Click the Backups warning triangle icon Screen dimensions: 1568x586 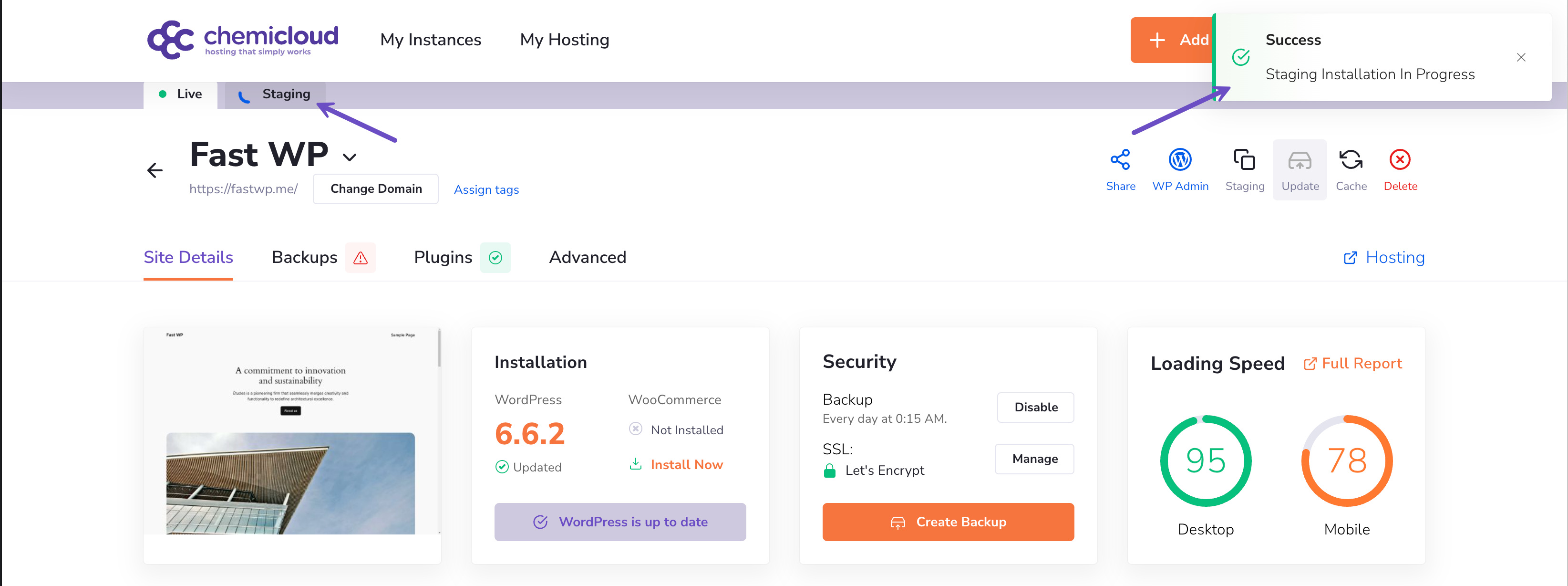coord(361,258)
